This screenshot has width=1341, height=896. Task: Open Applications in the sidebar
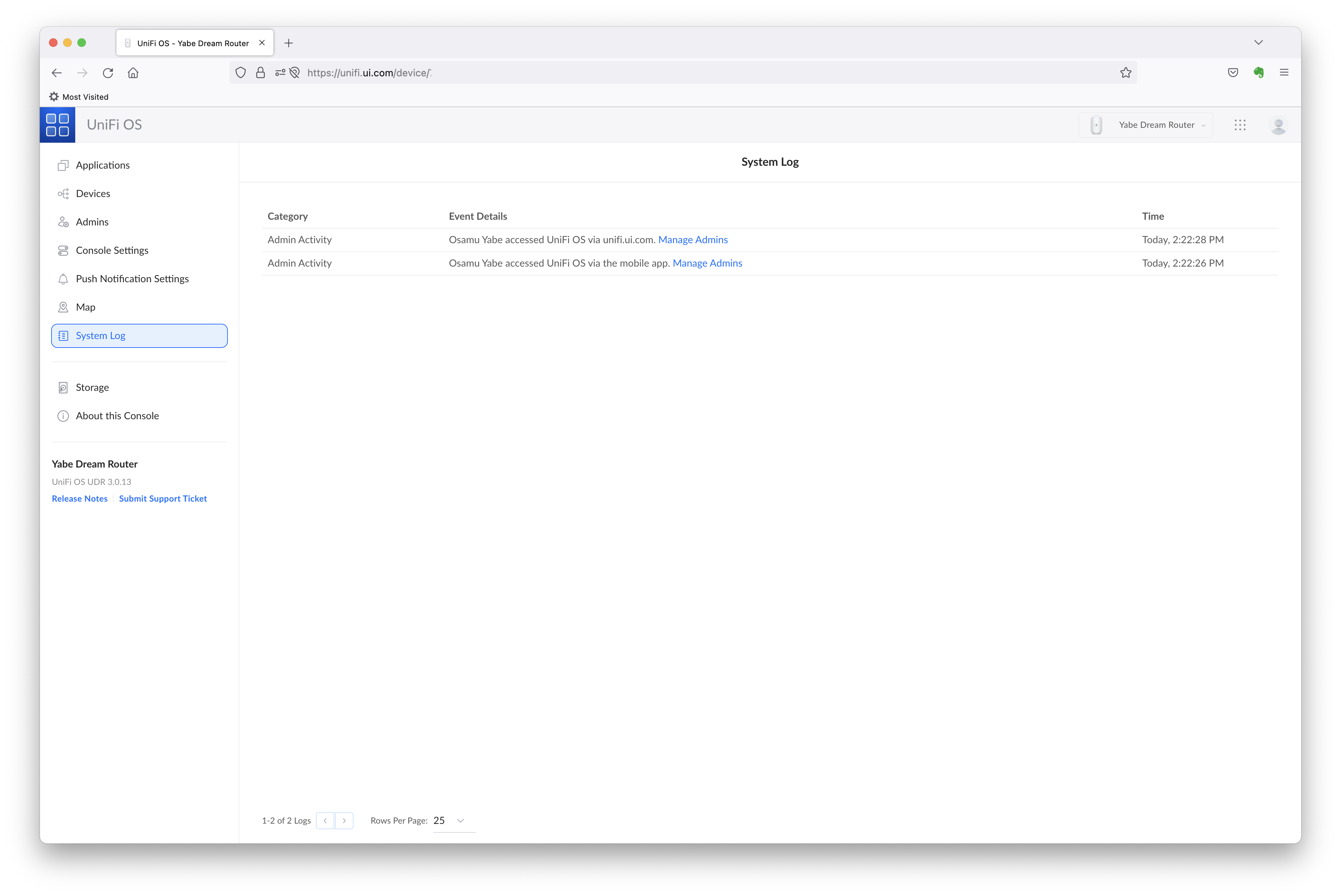pyautogui.click(x=139, y=165)
